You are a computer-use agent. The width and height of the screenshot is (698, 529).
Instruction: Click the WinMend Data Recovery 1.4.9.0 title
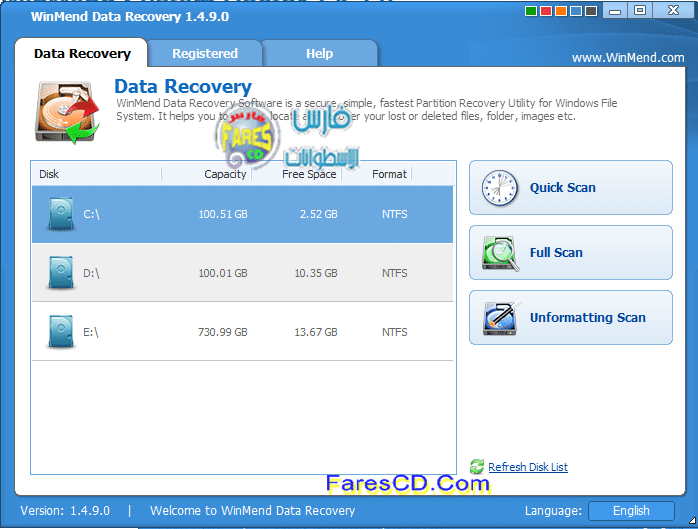[130, 17]
